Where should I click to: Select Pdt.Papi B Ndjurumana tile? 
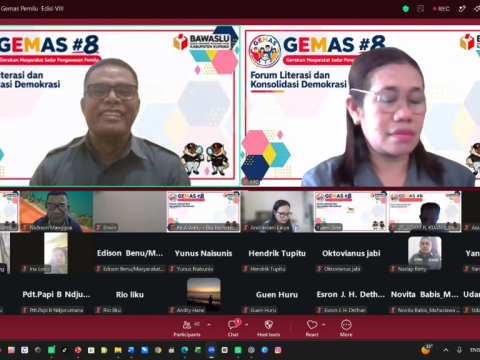pyautogui.click(x=56, y=295)
